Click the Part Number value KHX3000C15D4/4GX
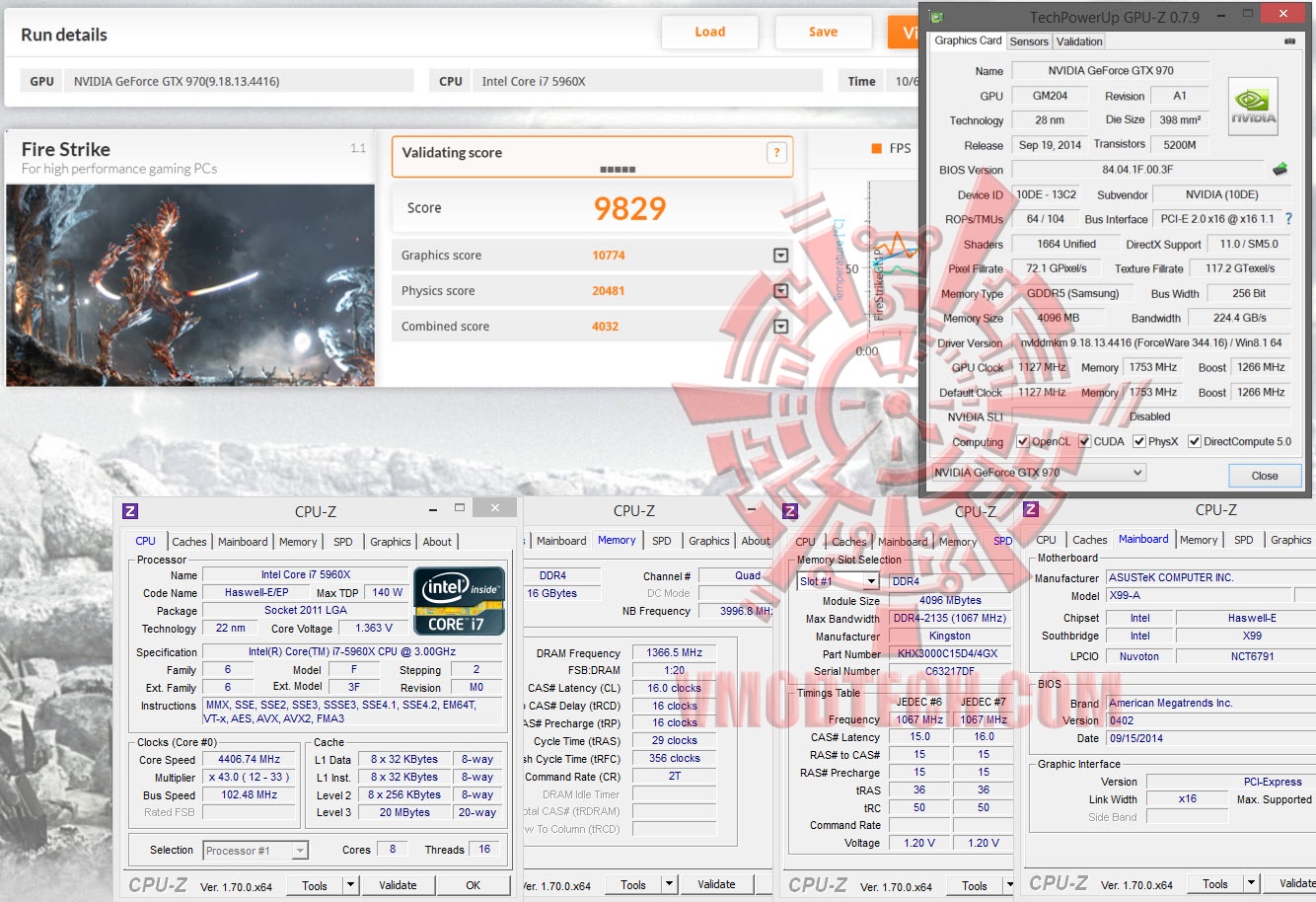The height and width of the screenshot is (902, 1316). coord(950,653)
